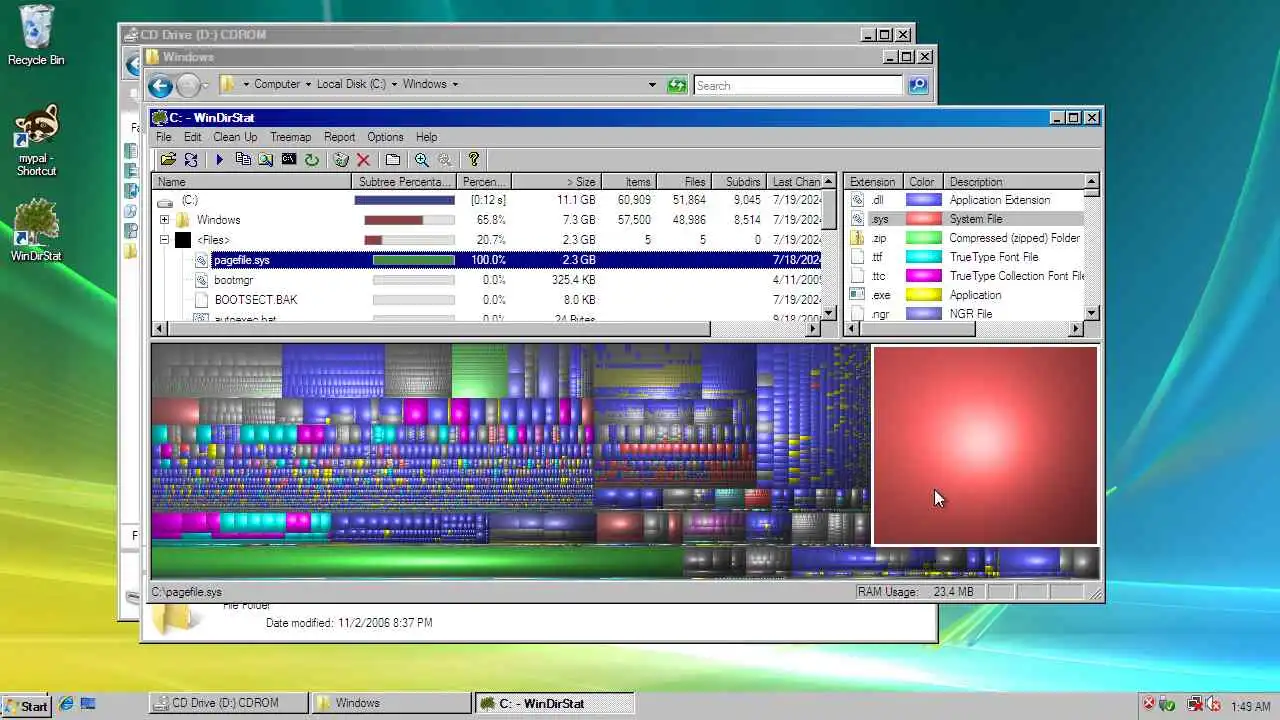Select the mypal Shortcut desktop icon
This screenshot has width=1280, height=720.
pyautogui.click(x=36, y=140)
